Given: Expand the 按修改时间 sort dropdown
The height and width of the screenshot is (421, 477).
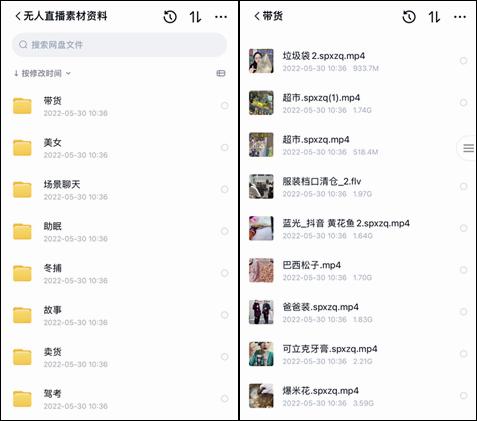Looking at the screenshot, I should pyautogui.click(x=42, y=73).
